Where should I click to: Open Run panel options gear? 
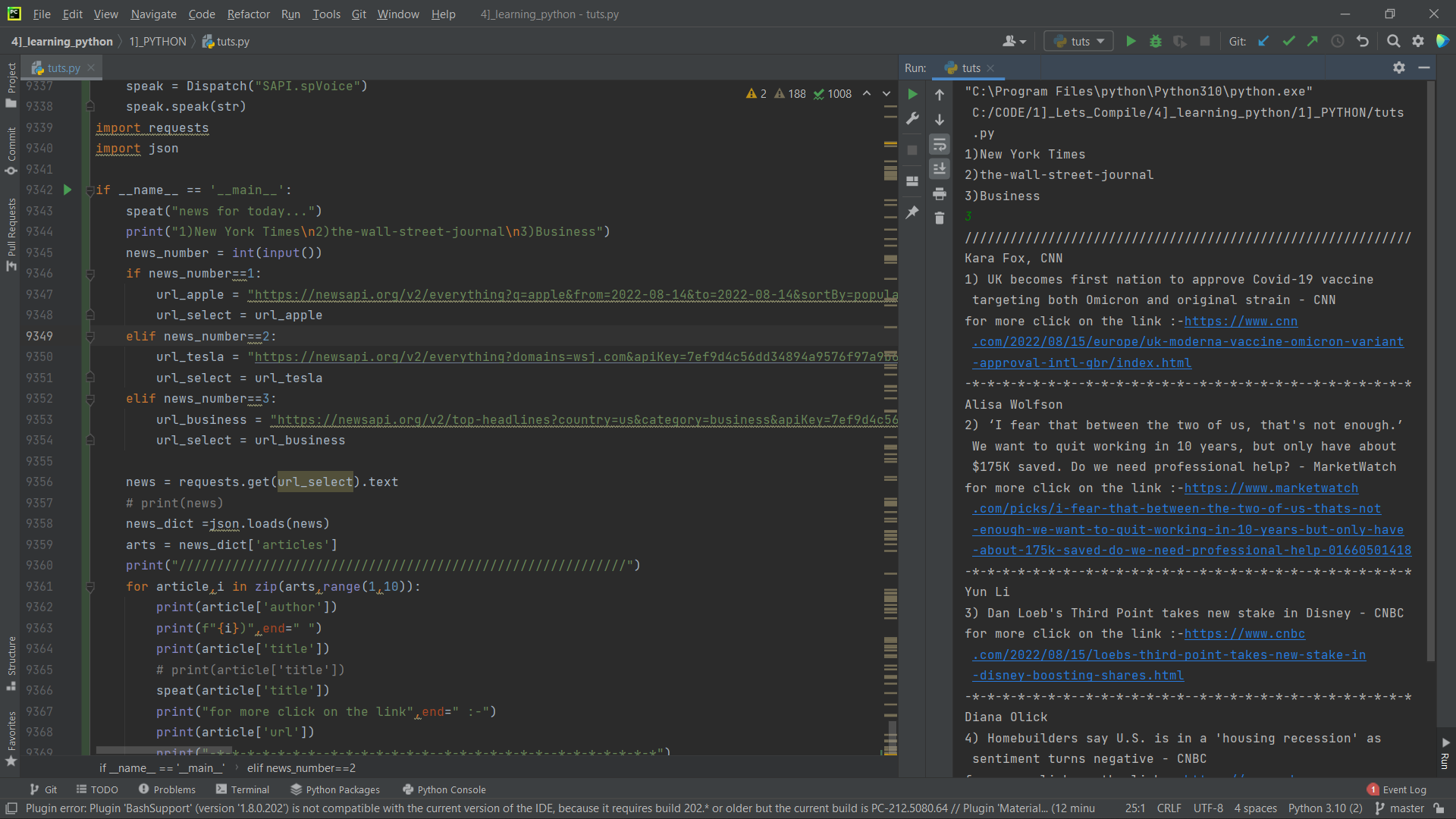pyautogui.click(x=1399, y=67)
